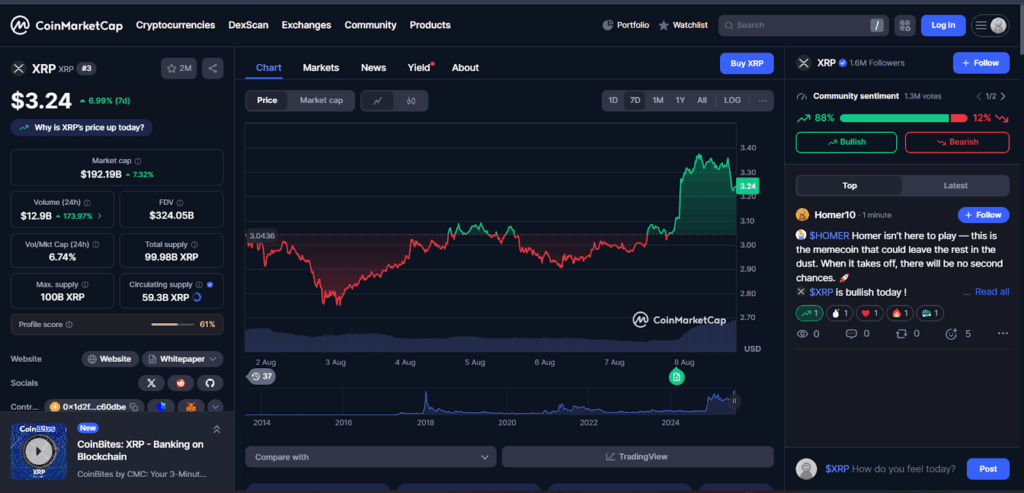Viewport: 1024px width, 493px height.
Task: Switch to the Markets tab
Action: [x=321, y=68]
